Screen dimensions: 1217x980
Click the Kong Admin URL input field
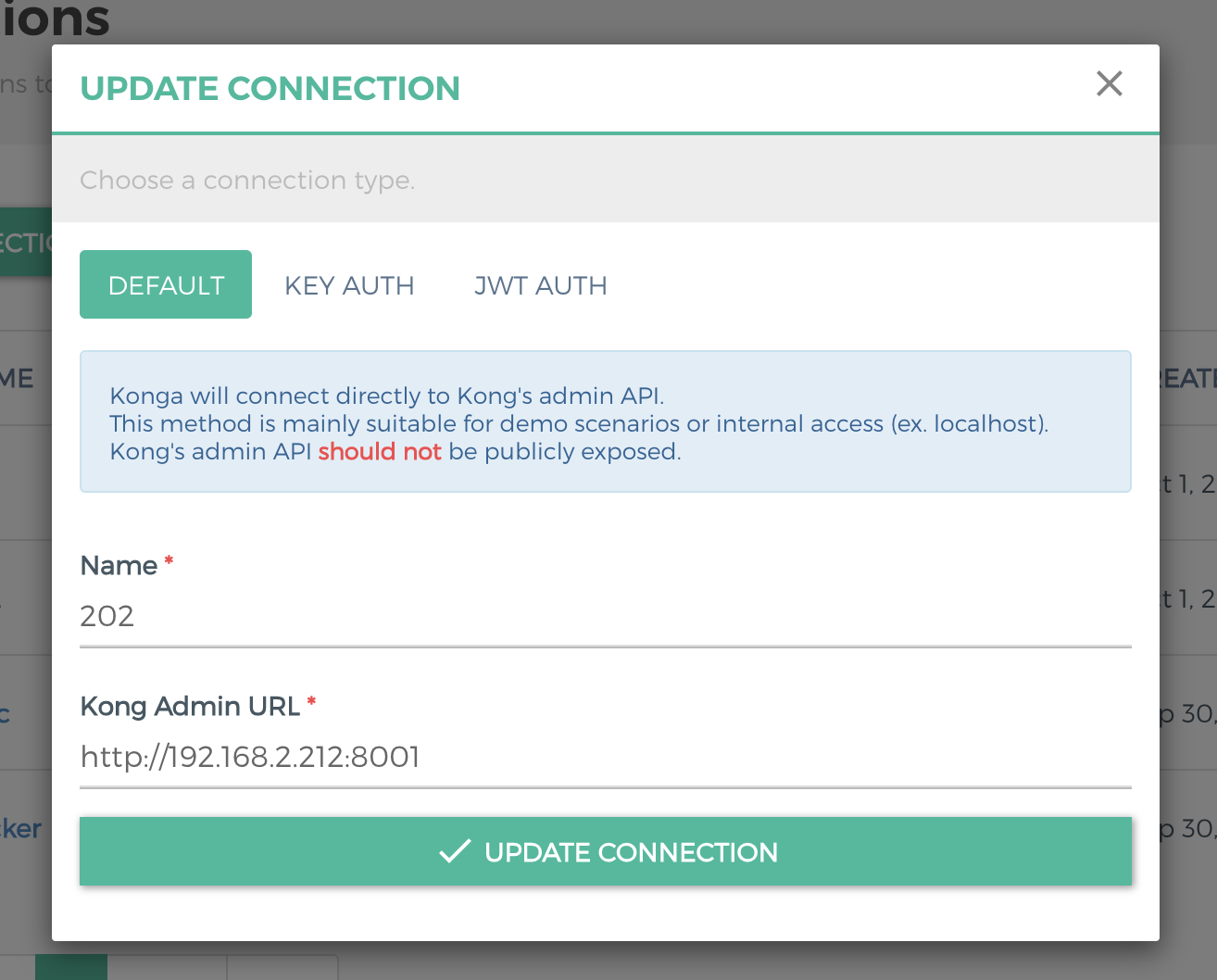(x=606, y=757)
